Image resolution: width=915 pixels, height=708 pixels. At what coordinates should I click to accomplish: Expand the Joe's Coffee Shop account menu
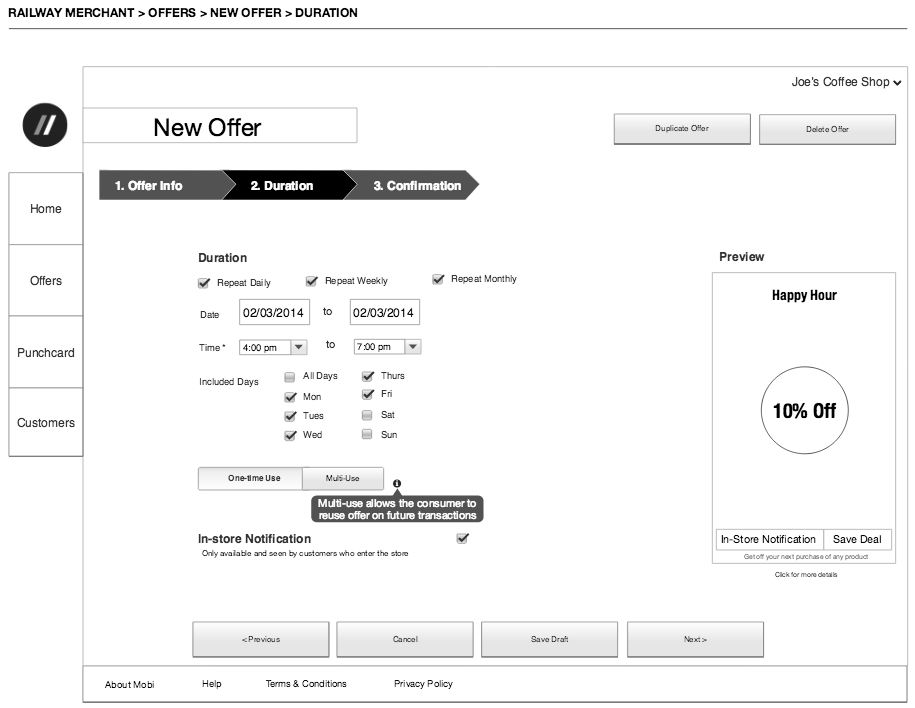pyautogui.click(x=846, y=82)
